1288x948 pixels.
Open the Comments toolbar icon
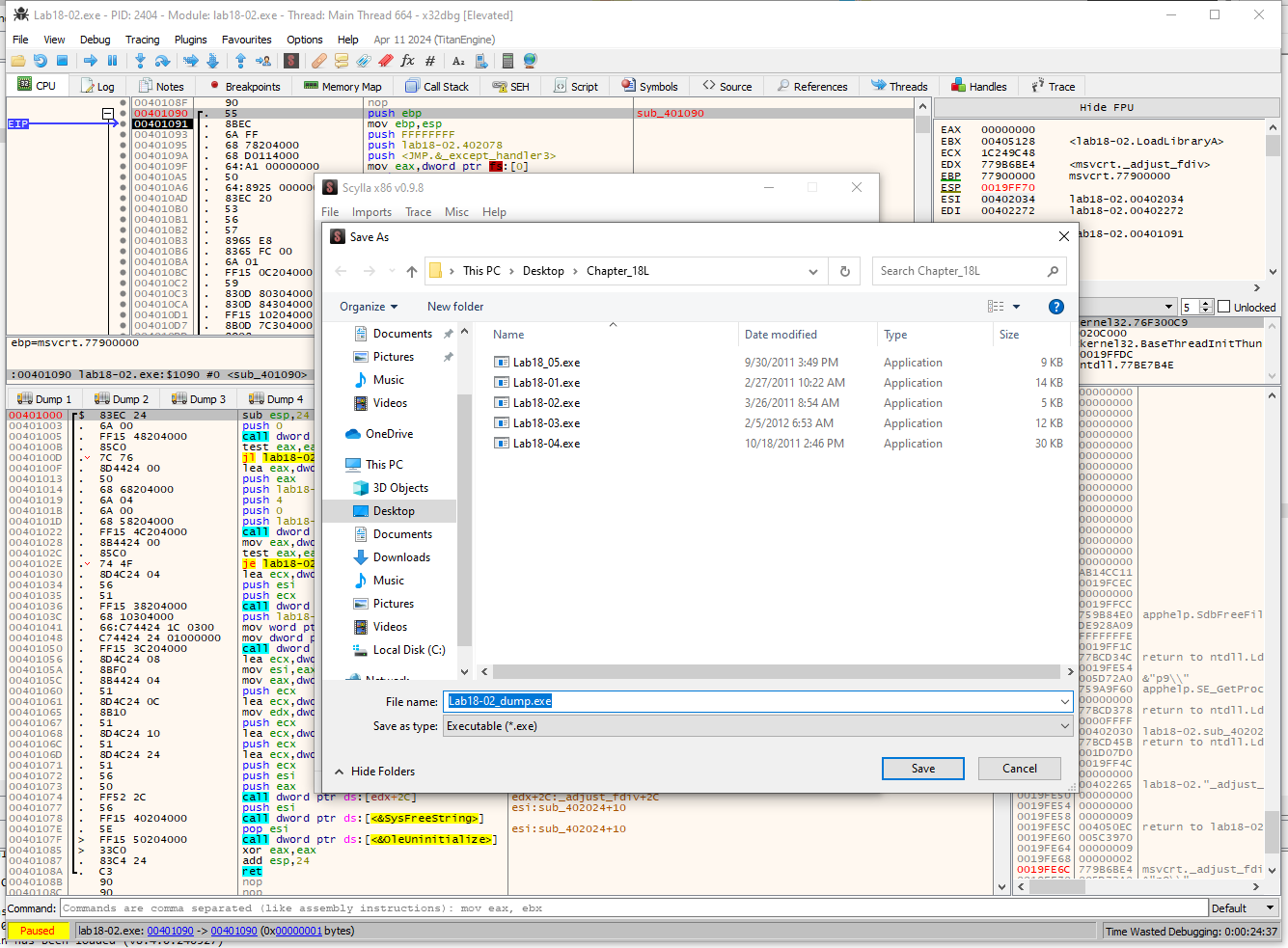pos(342,61)
